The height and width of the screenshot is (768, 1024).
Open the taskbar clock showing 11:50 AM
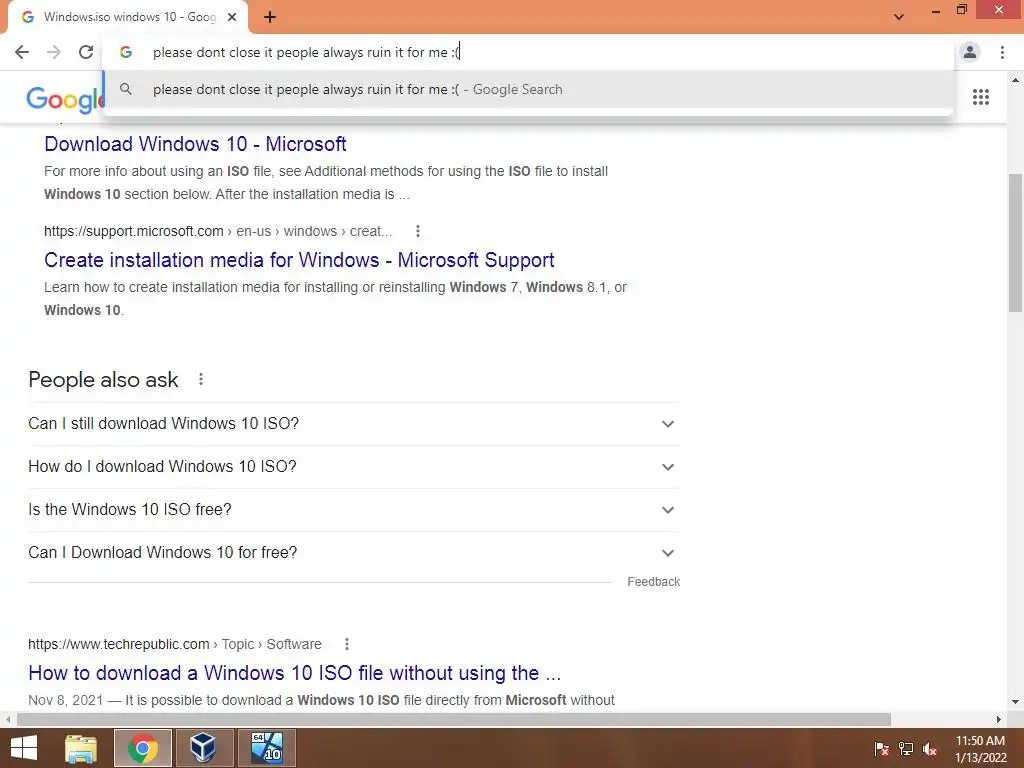point(980,749)
